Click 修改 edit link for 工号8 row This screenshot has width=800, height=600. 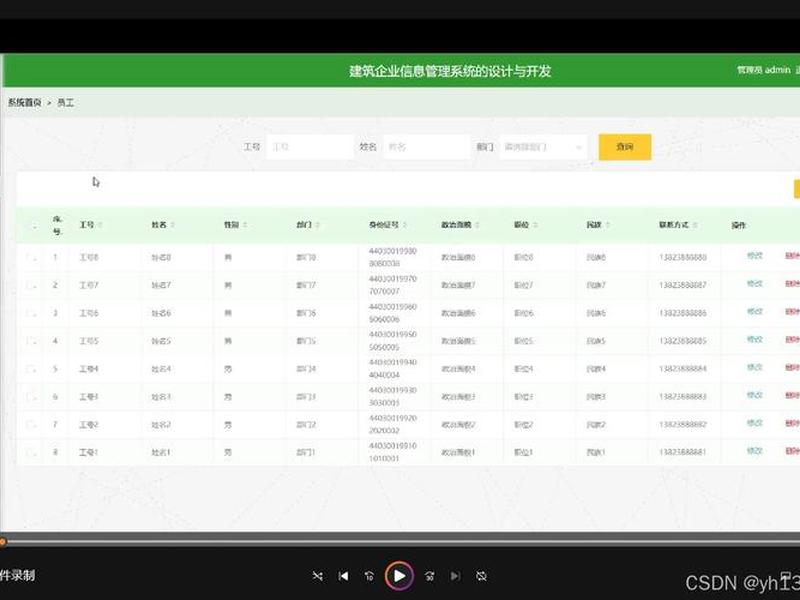pyautogui.click(x=755, y=255)
